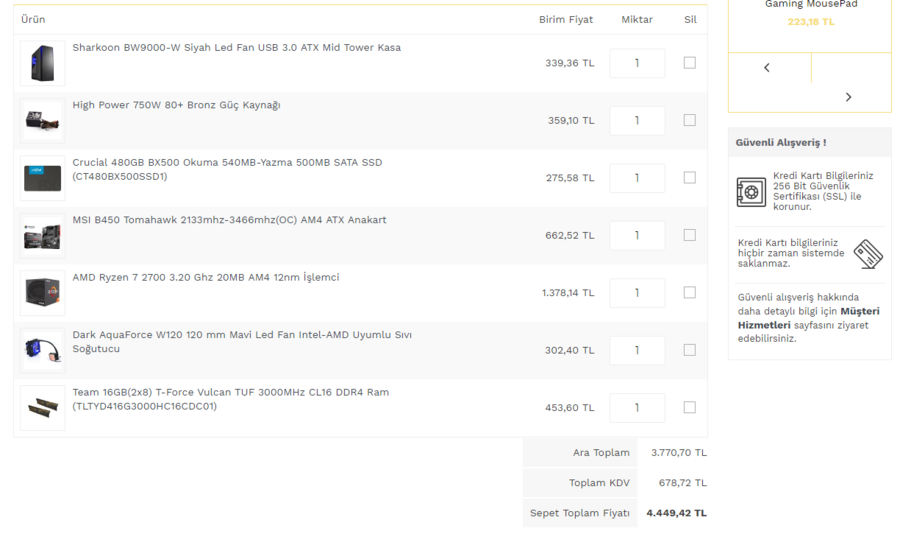Go to previous item in product carousel

click(767, 68)
